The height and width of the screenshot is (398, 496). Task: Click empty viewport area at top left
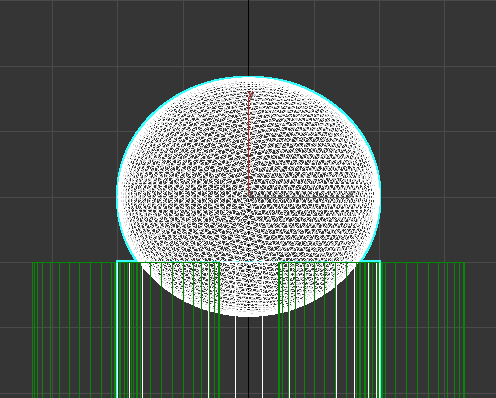point(26,33)
